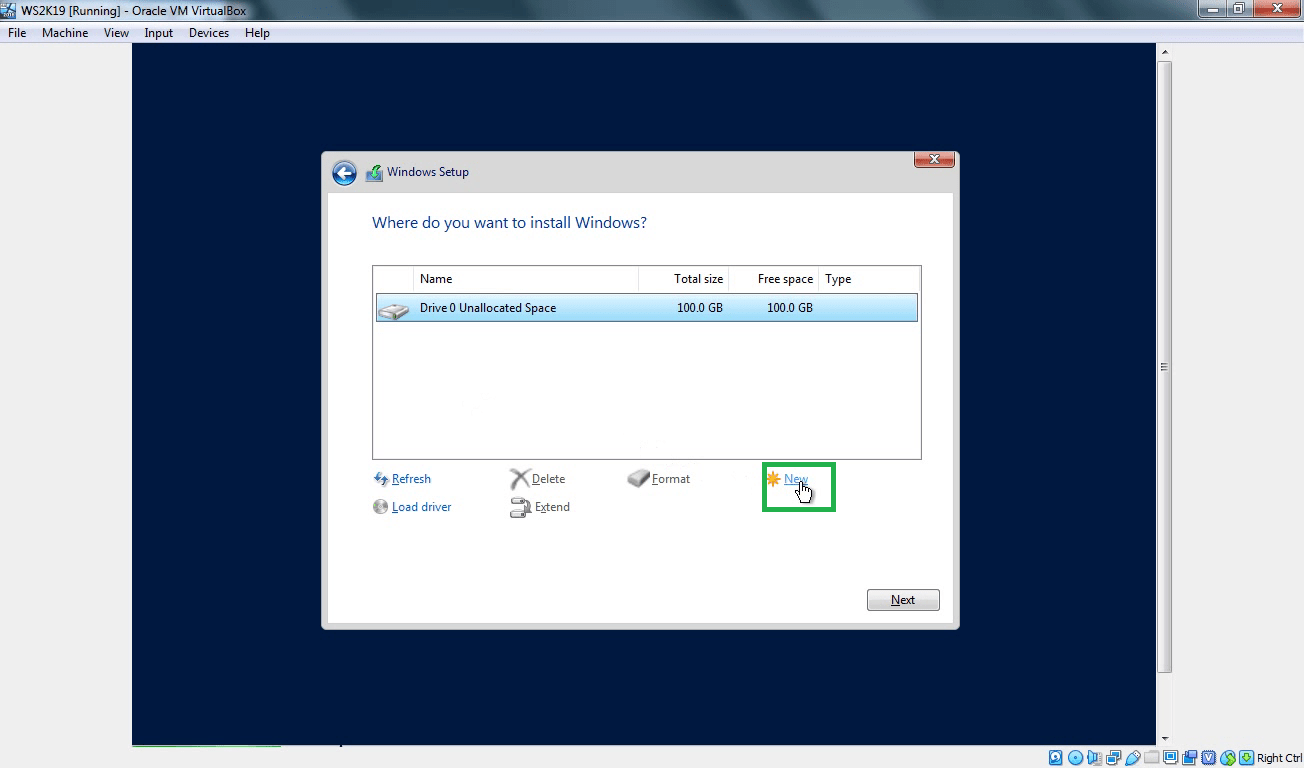Click the display status icon in VirtualBox
This screenshot has height=768, width=1304.
(x=1171, y=758)
